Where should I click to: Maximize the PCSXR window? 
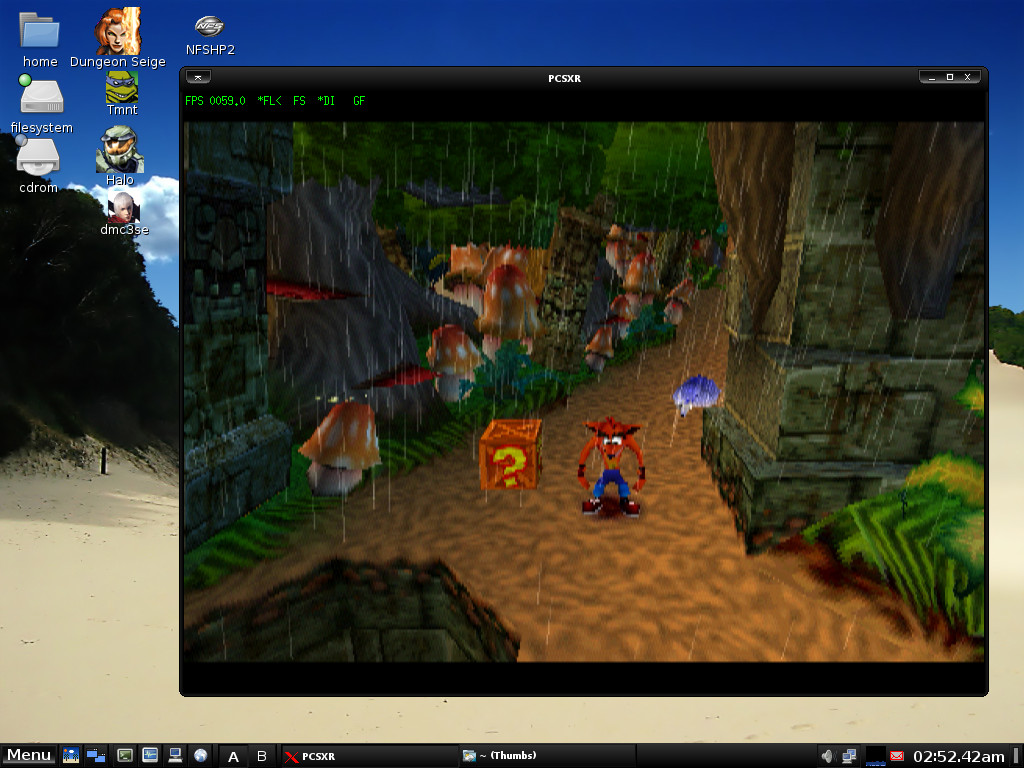click(950, 77)
